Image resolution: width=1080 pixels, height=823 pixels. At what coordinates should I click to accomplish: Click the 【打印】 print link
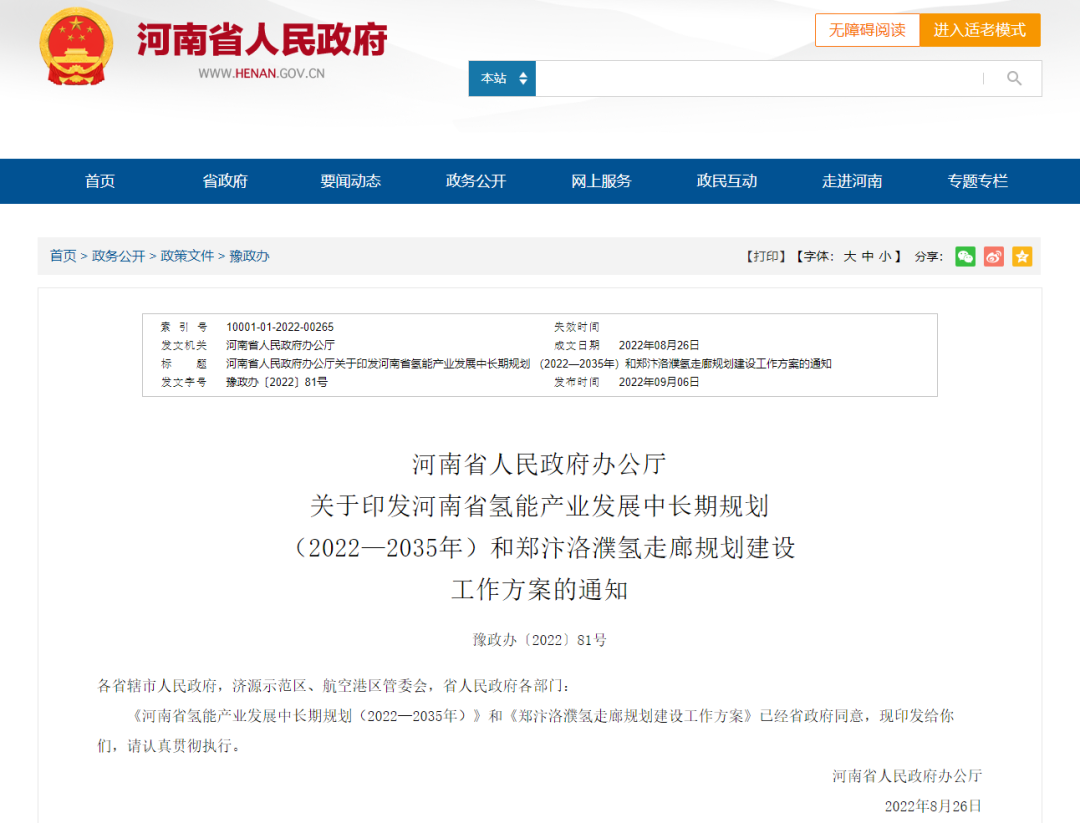766,257
